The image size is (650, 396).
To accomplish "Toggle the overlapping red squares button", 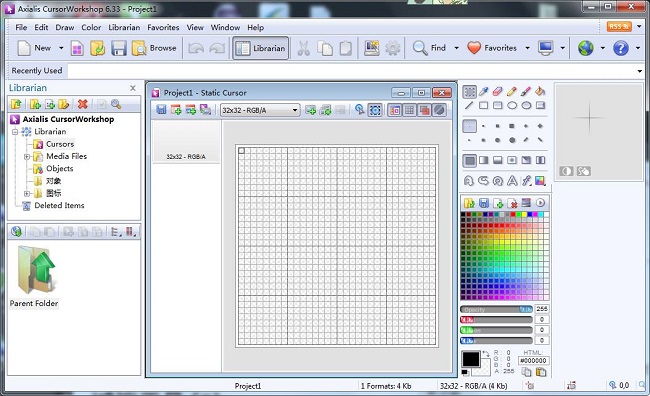I will [424, 110].
